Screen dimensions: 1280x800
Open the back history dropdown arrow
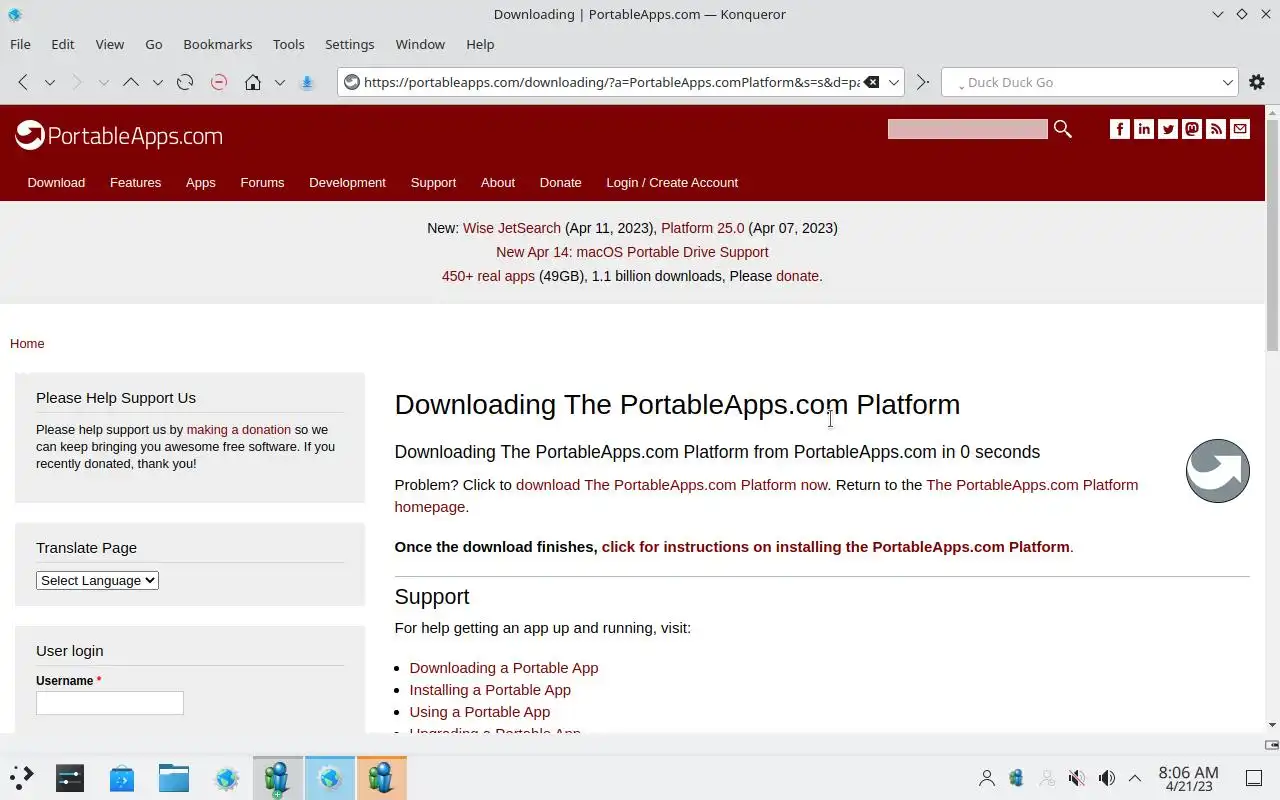point(49,82)
